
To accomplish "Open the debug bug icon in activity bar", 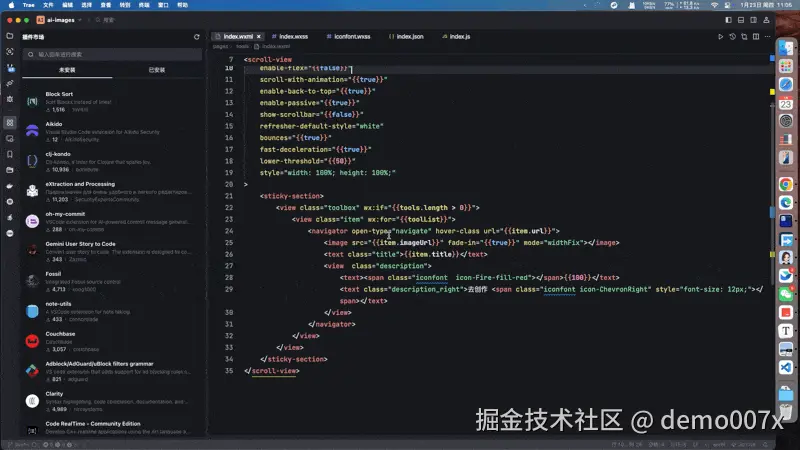I will [x=10, y=99].
